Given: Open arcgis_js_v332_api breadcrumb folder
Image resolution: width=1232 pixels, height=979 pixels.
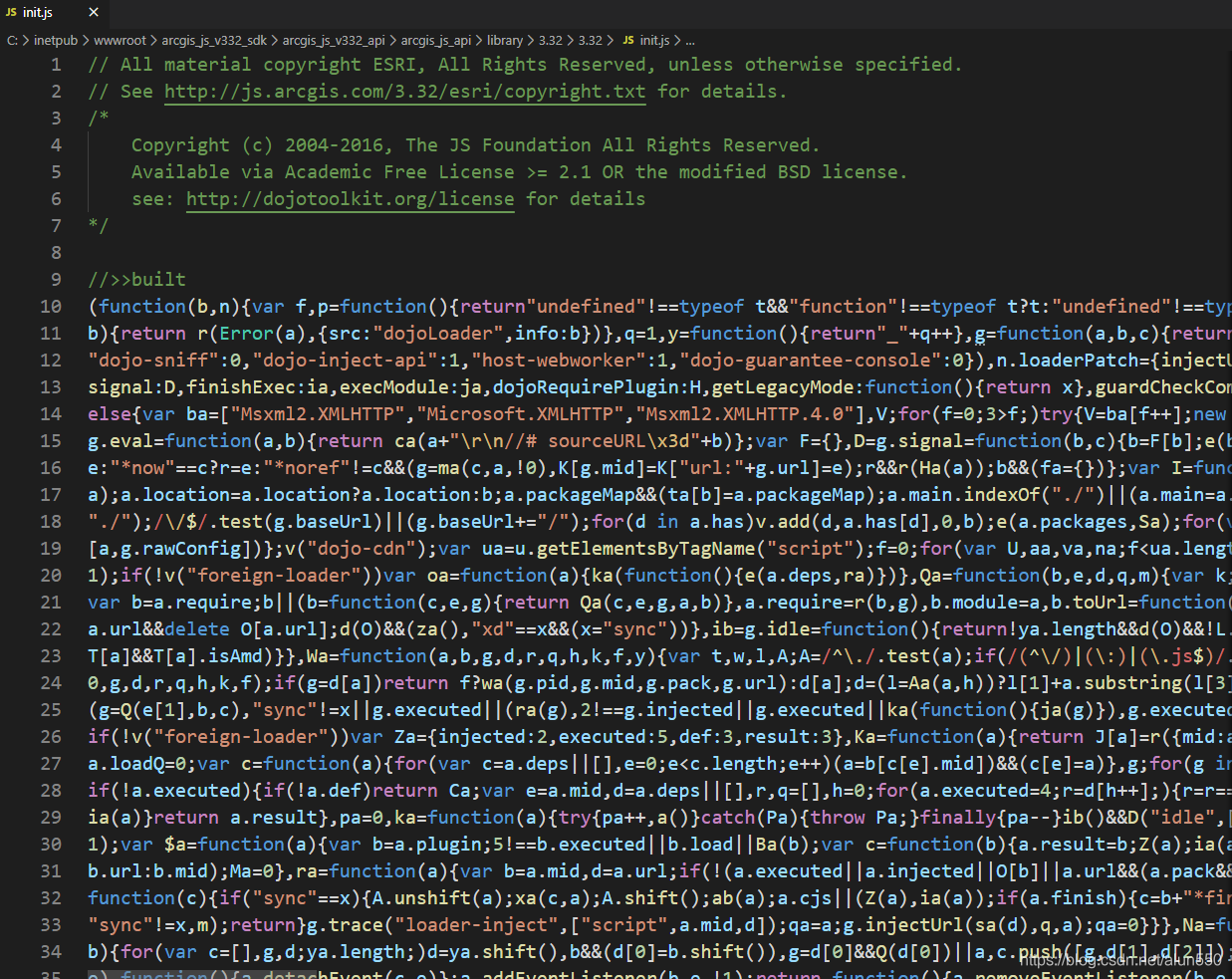Looking at the screenshot, I should click(334, 41).
